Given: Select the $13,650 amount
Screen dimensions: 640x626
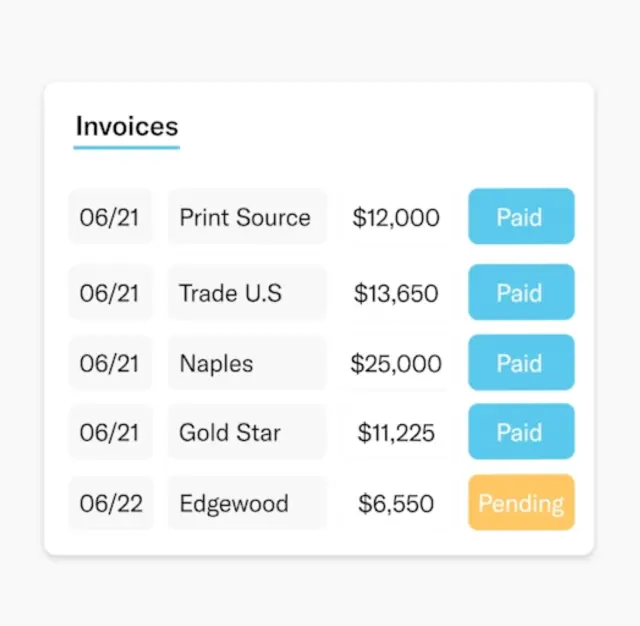Looking at the screenshot, I should 396,293.
